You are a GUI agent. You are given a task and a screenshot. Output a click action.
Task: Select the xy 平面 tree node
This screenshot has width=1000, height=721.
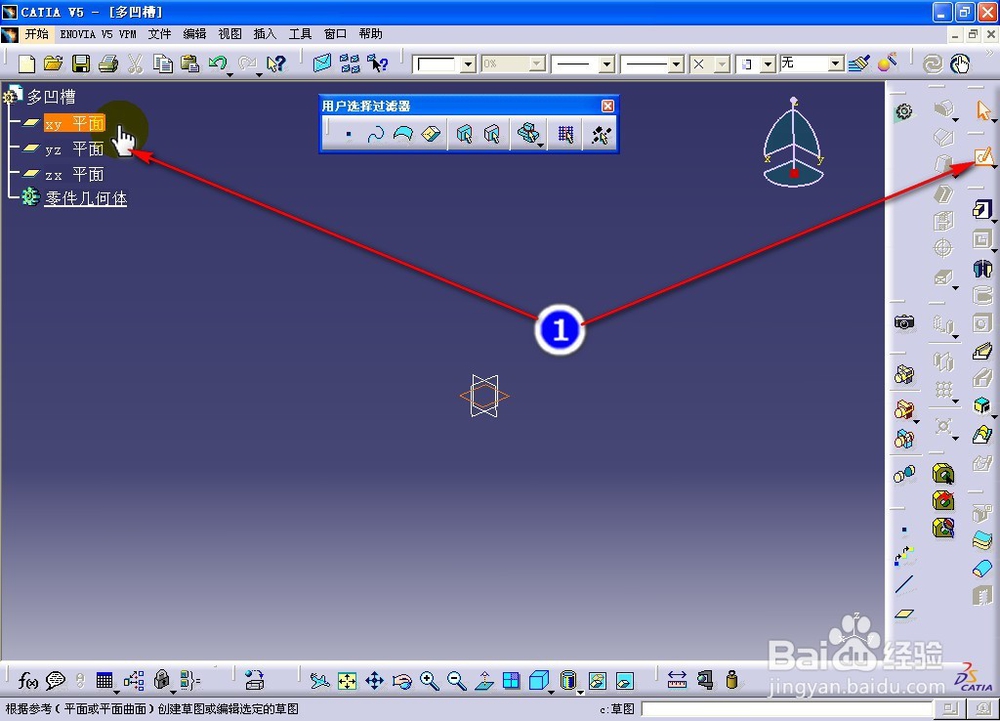coord(74,123)
